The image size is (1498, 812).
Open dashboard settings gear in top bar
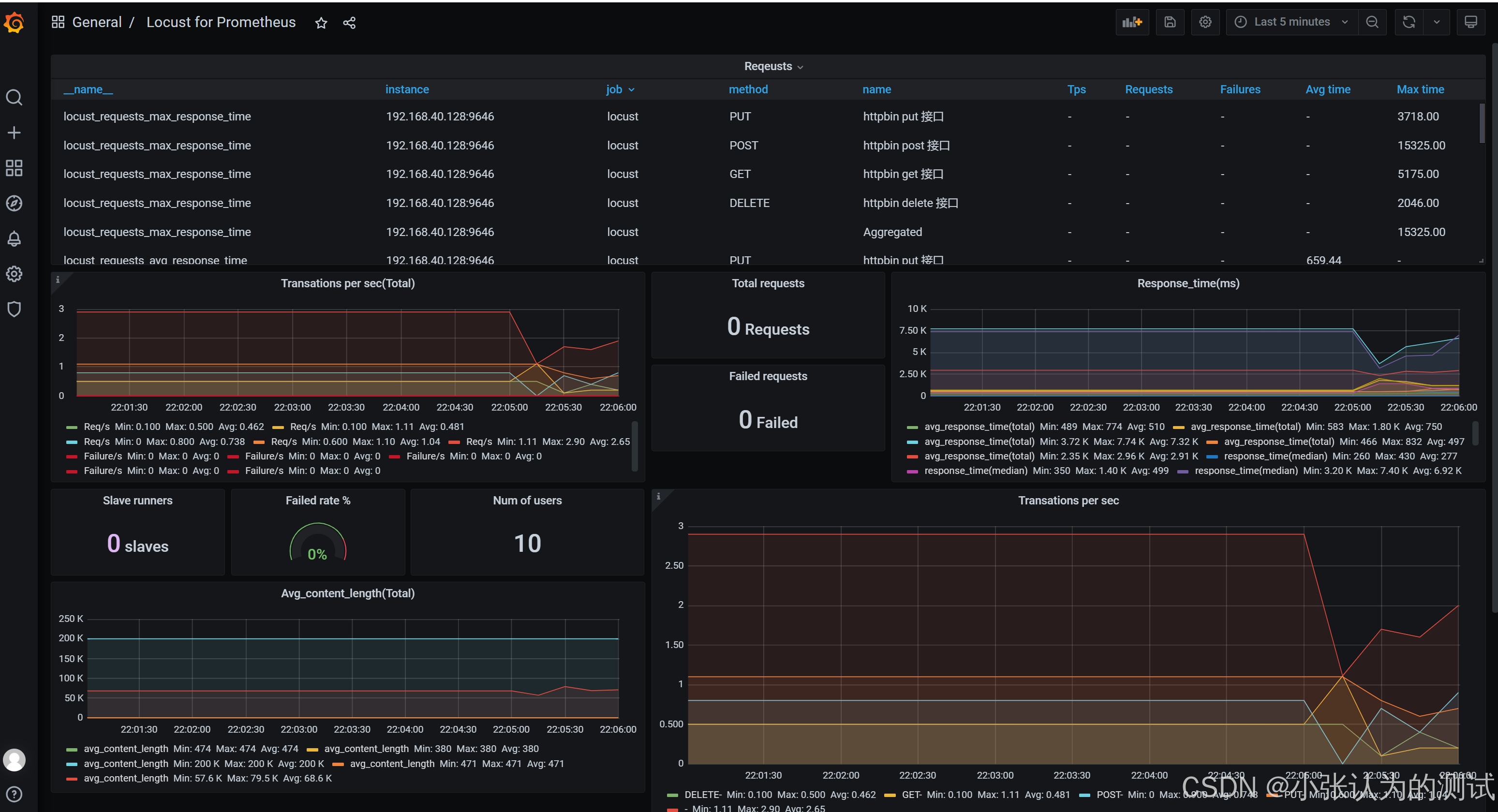point(1205,22)
